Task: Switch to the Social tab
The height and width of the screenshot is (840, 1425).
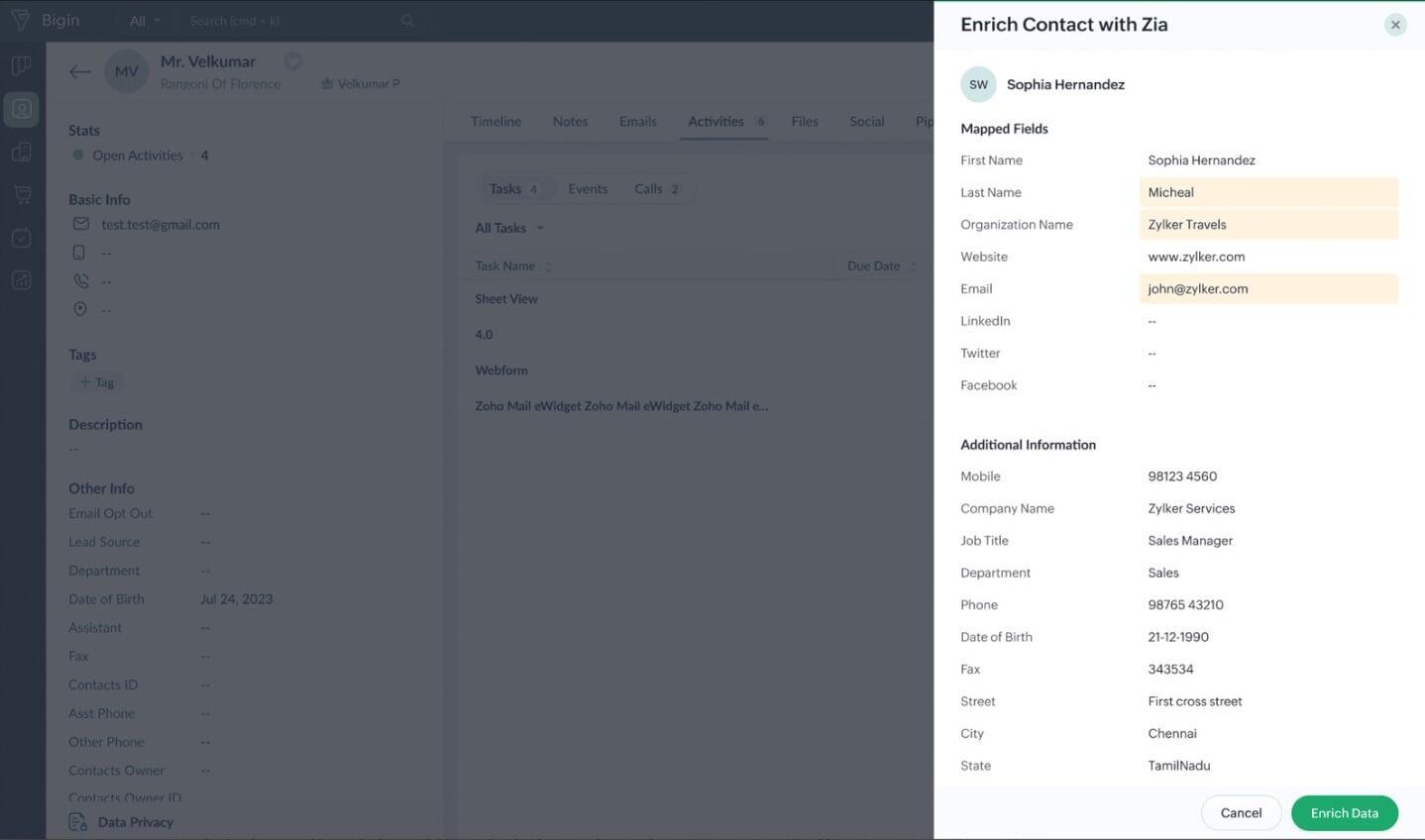Action: point(866,121)
